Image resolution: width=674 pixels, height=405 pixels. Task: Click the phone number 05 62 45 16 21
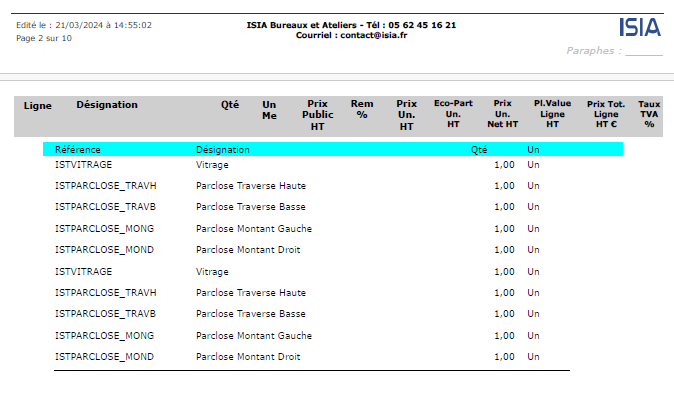(x=422, y=25)
